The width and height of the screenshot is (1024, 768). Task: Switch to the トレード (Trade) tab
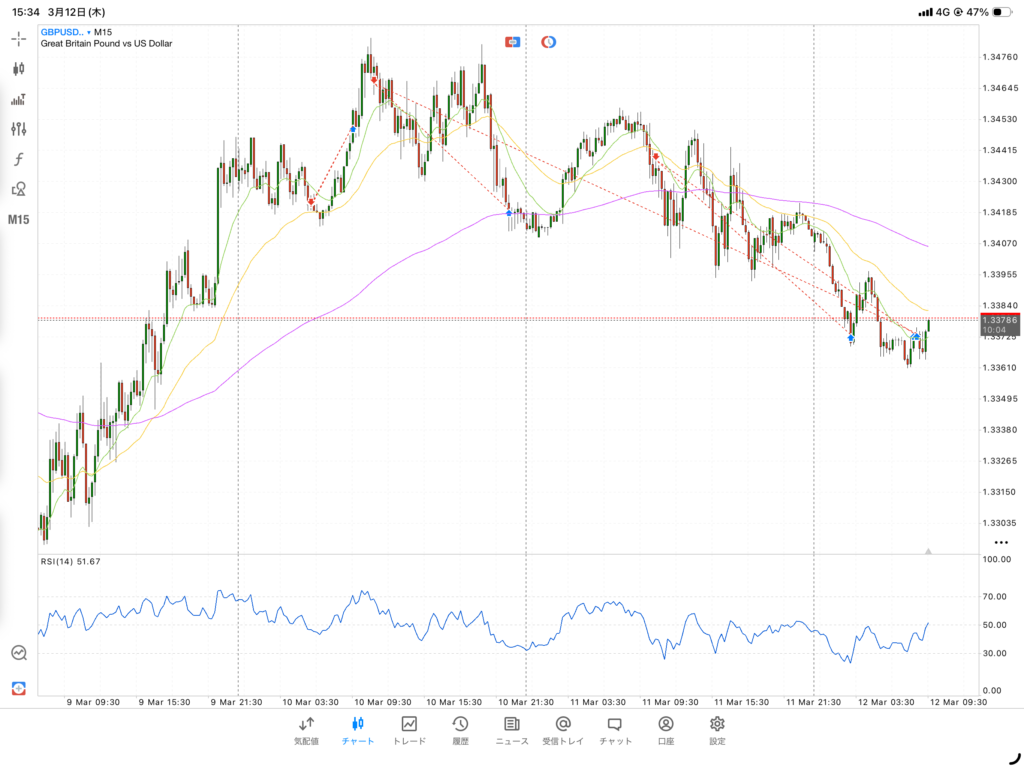click(x=409, y=730)
